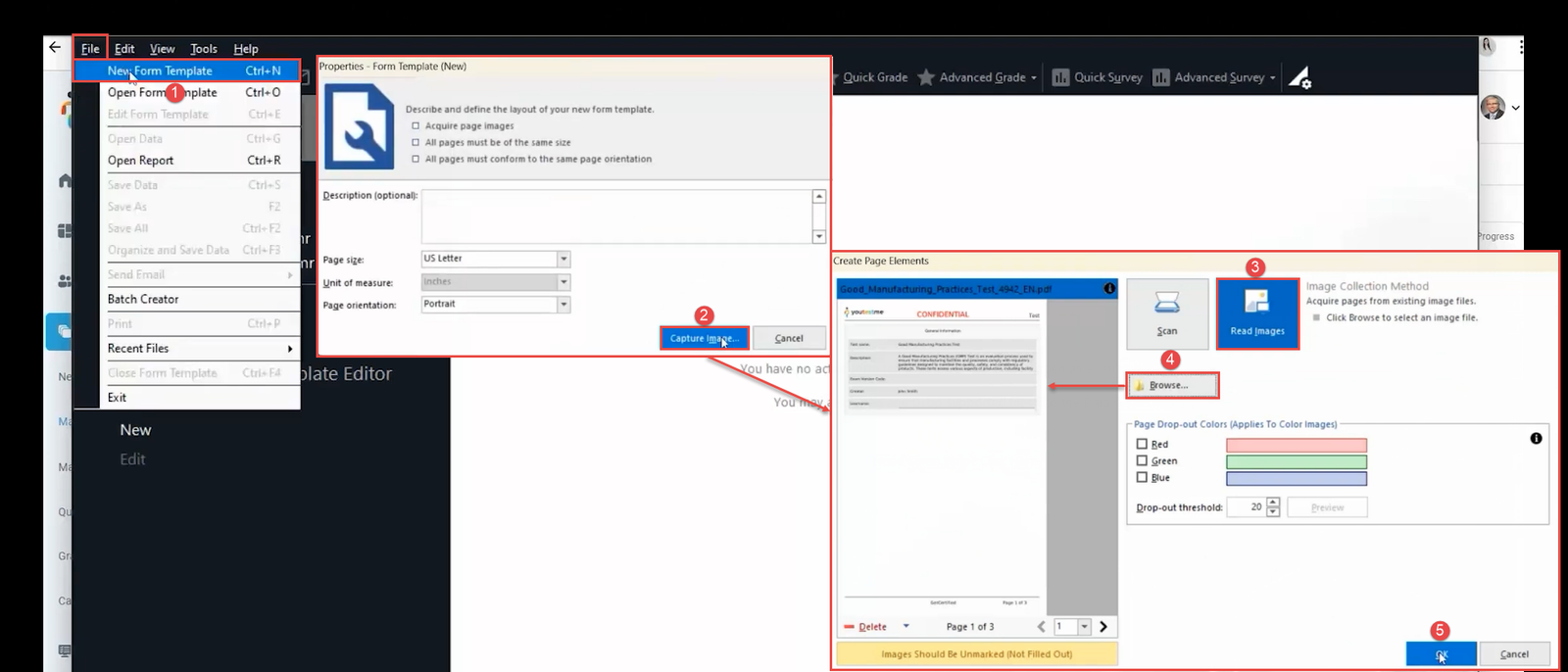Viewport: 1568px width, 672px height.
Task: Click the next page arrow
Action: point(1103,627)
